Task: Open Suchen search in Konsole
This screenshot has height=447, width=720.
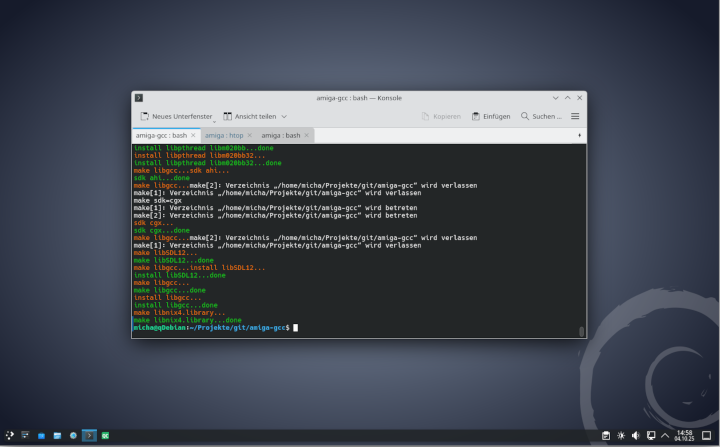Action: (541, 116)
